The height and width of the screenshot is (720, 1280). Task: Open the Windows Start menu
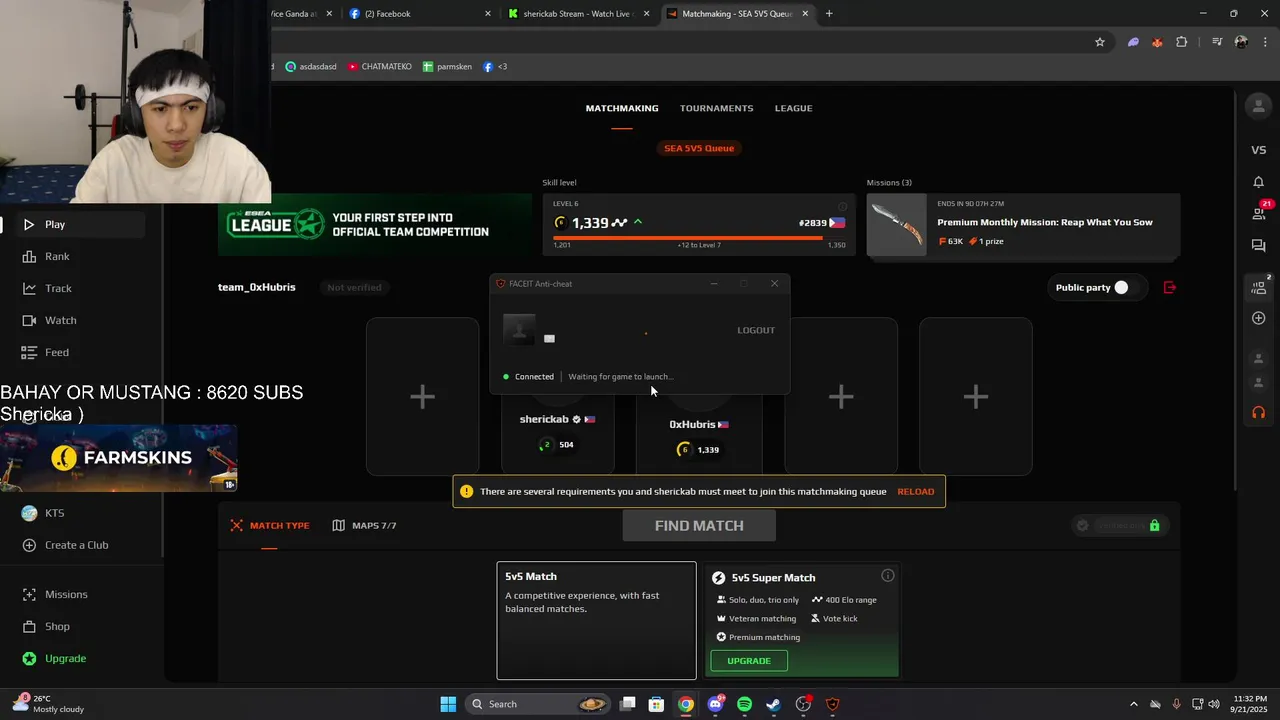pyautogui.click(x=448, y=704)
